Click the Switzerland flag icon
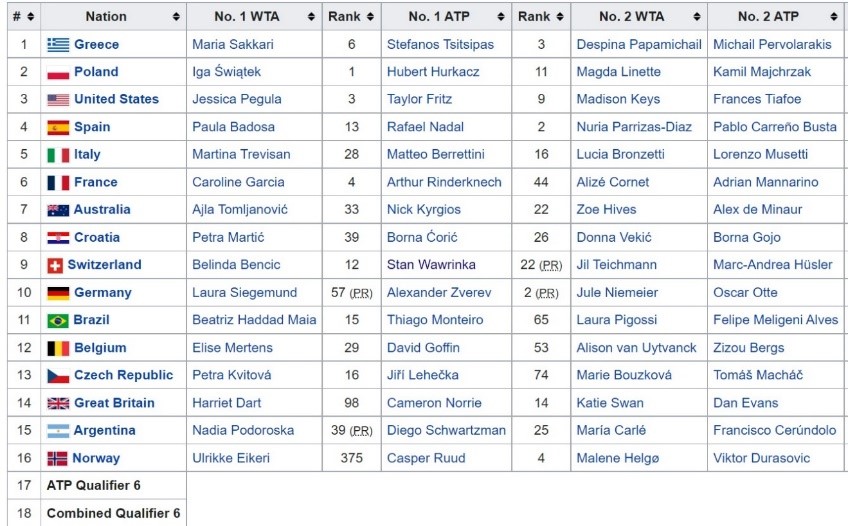Image resolution: width=848 pixels, height=526 pixels. click(x=55, y=265)
